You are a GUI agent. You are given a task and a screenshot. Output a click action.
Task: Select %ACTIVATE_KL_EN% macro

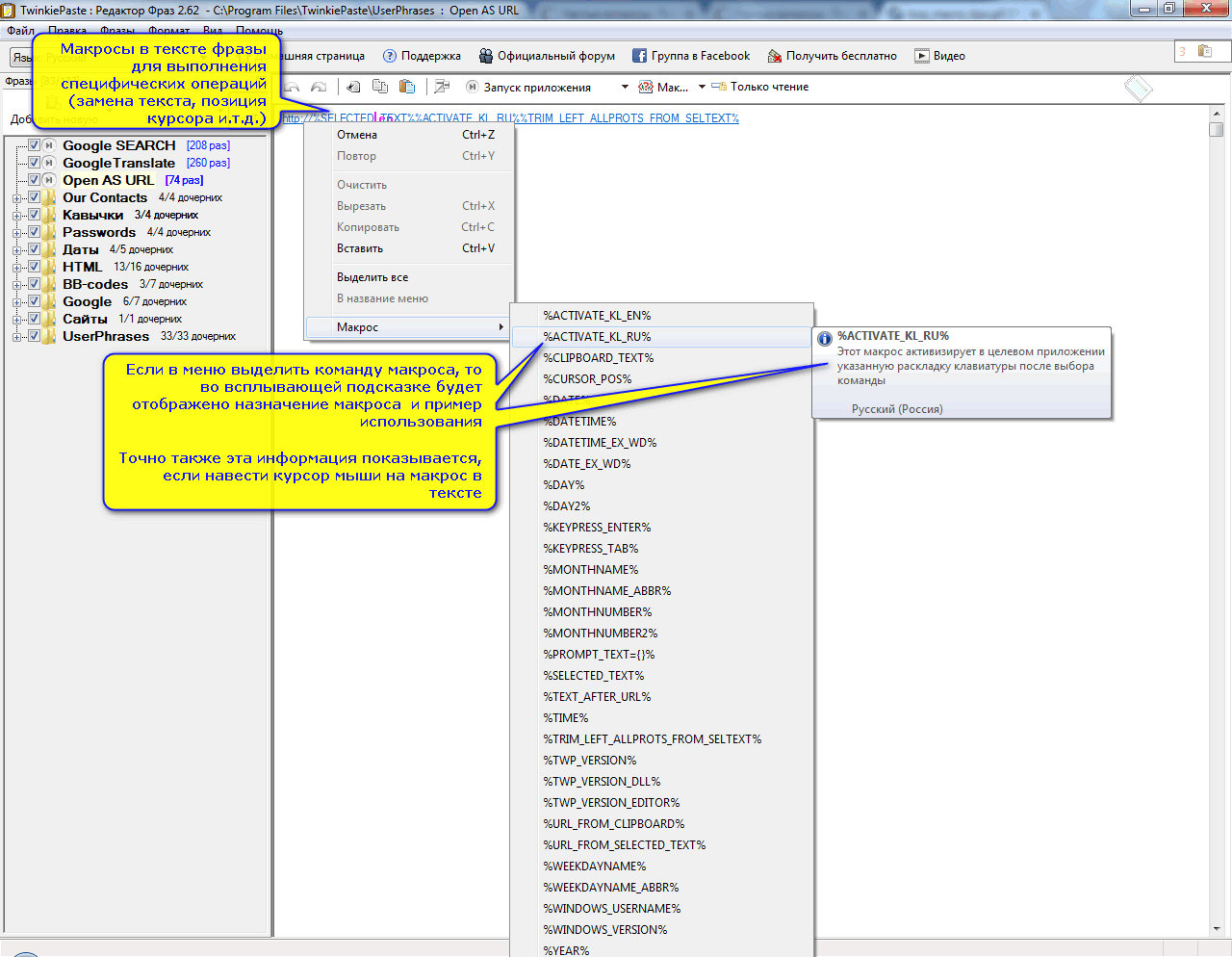click(662, 316)
